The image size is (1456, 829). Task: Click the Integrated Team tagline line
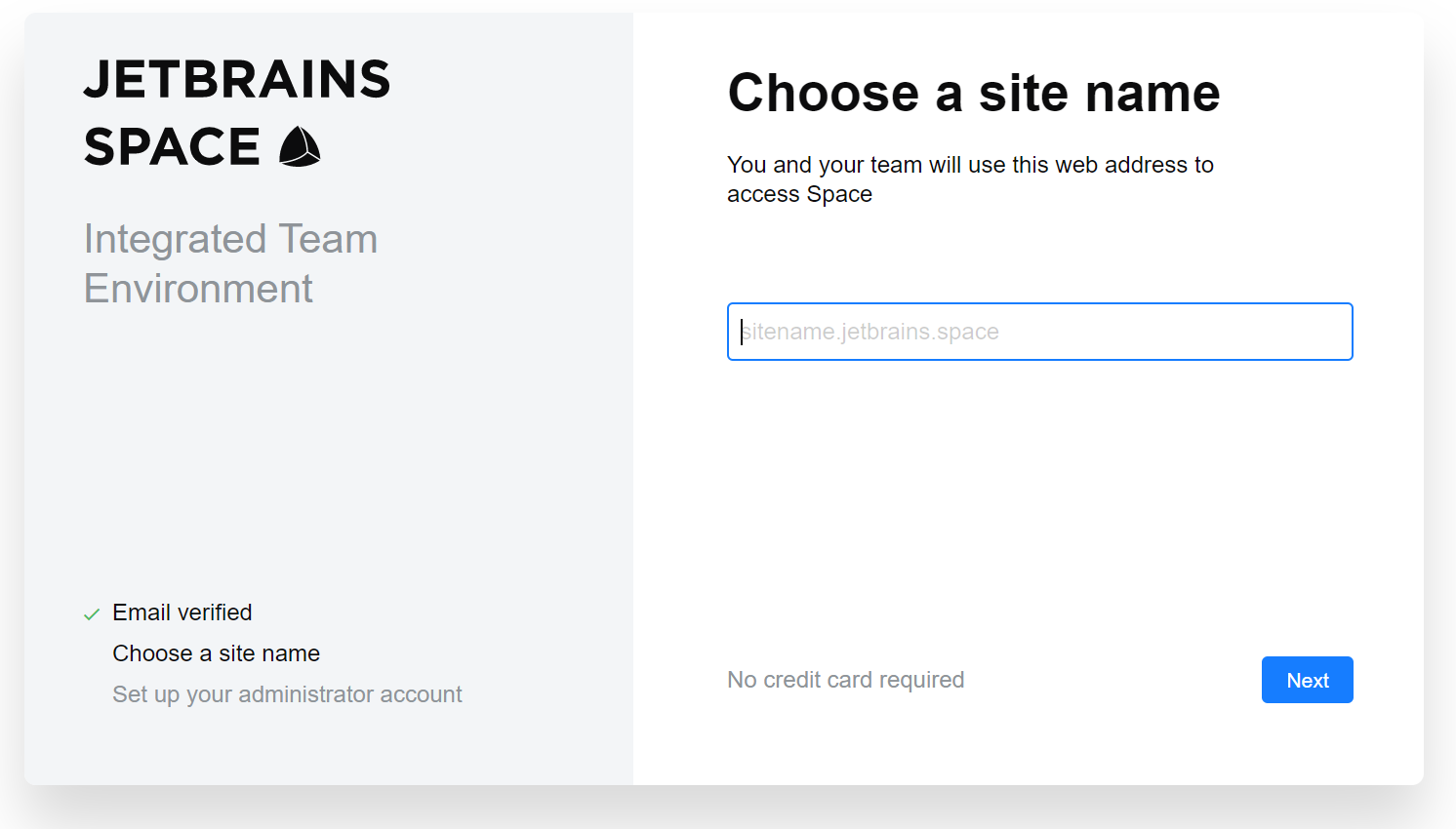[x=230, y=239]
